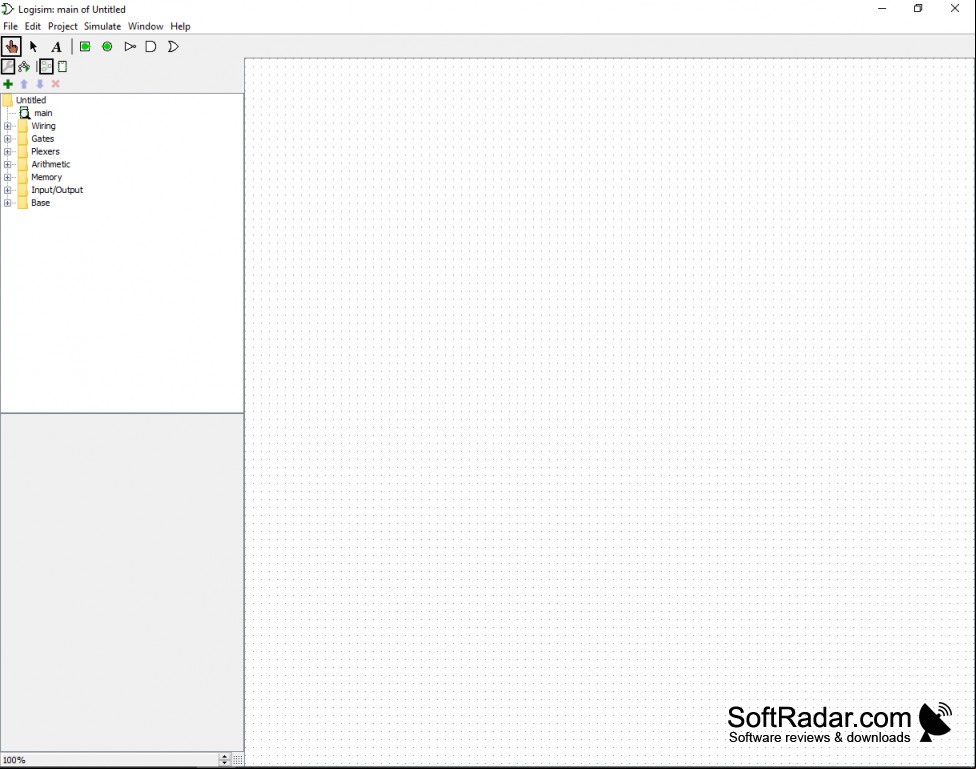The height and width of the screenshot is (769, 976).
Task: Increase zoom with the up stepper arrow
Action: coord(225,757)
